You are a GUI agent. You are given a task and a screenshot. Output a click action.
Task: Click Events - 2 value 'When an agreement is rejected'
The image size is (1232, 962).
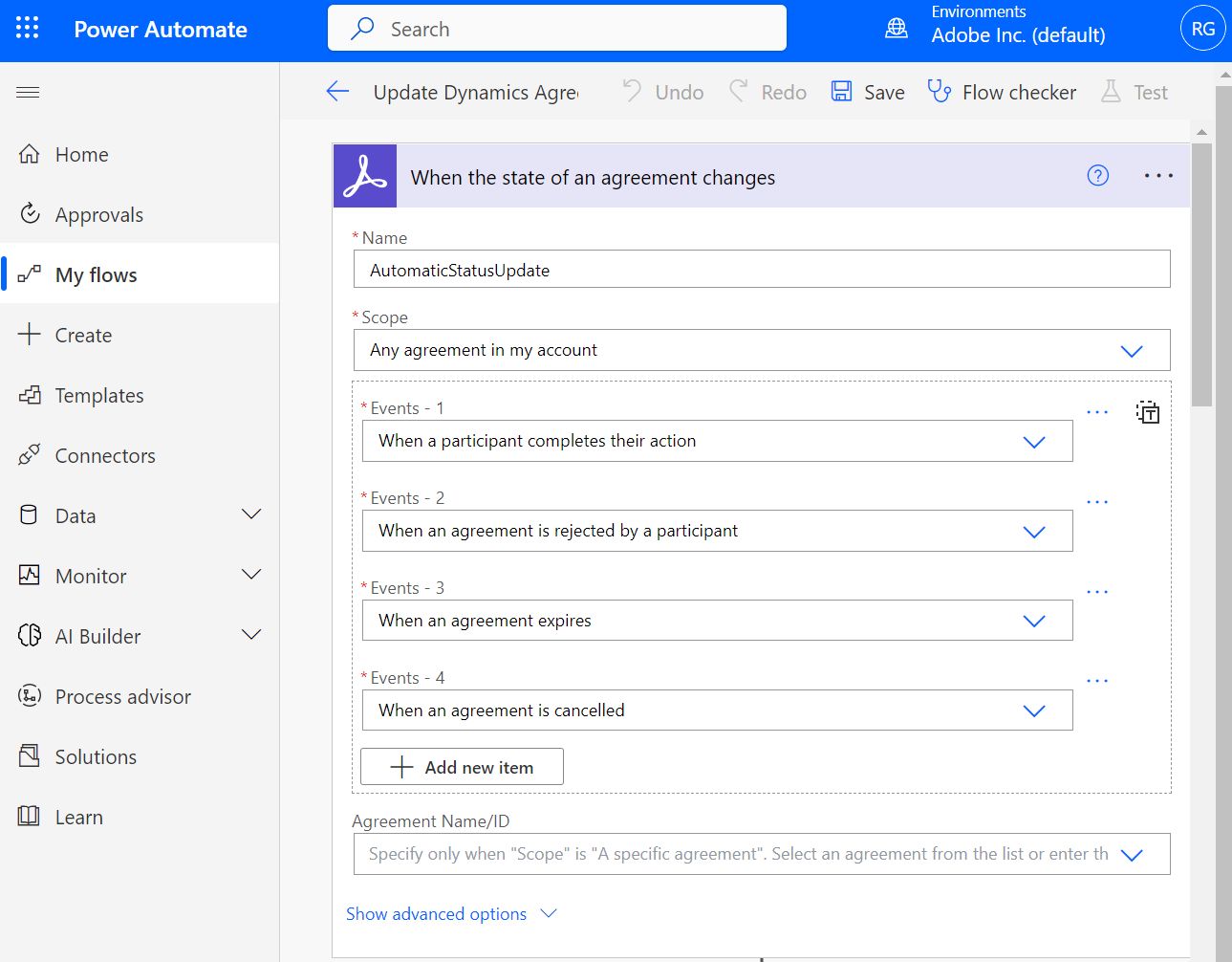point(558,531)
